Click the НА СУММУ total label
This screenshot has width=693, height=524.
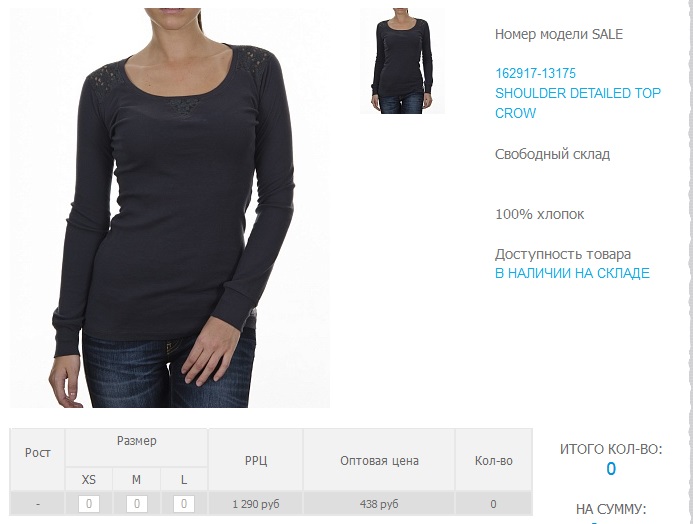pos(611,509)
